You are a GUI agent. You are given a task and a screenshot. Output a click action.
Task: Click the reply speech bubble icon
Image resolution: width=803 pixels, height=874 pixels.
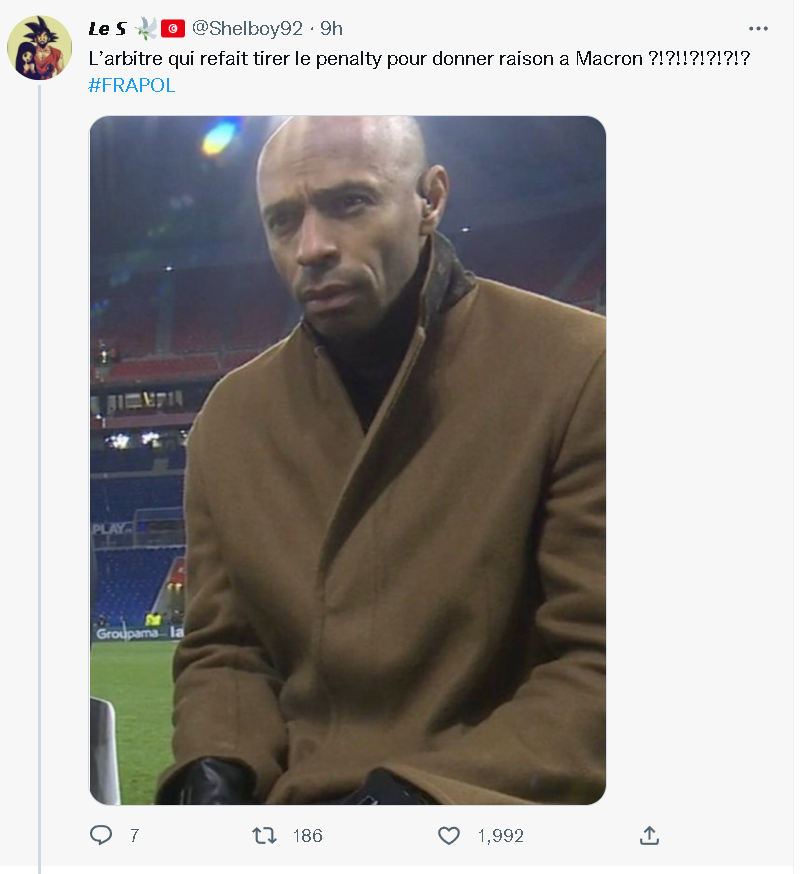tap(101, 835)
